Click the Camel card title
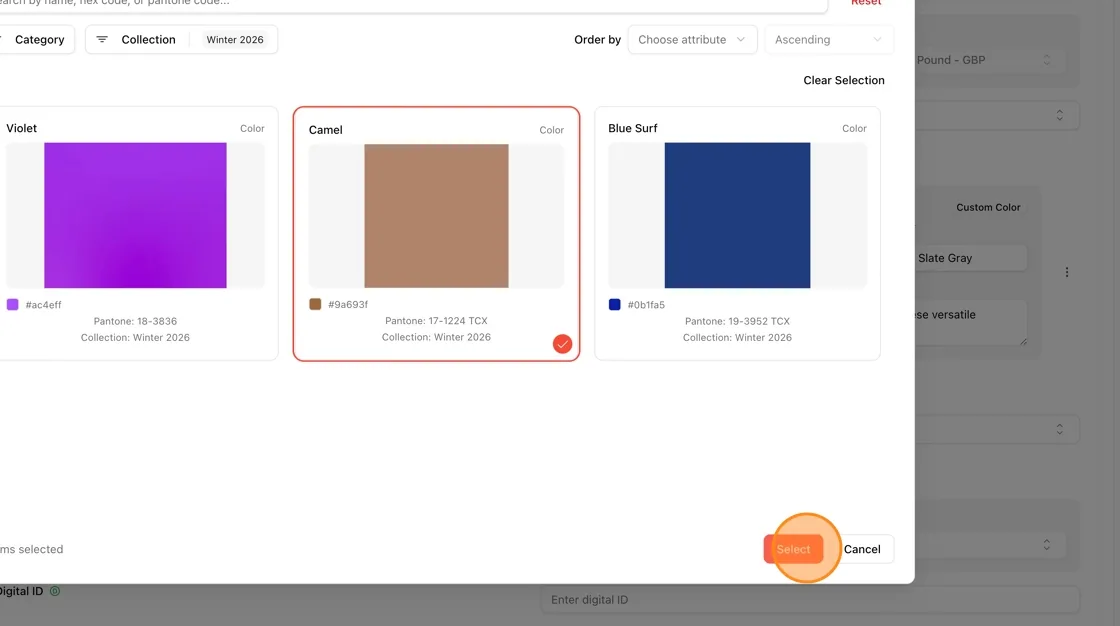The width and height of the screenshot is (1120, 626). [326, 130]
